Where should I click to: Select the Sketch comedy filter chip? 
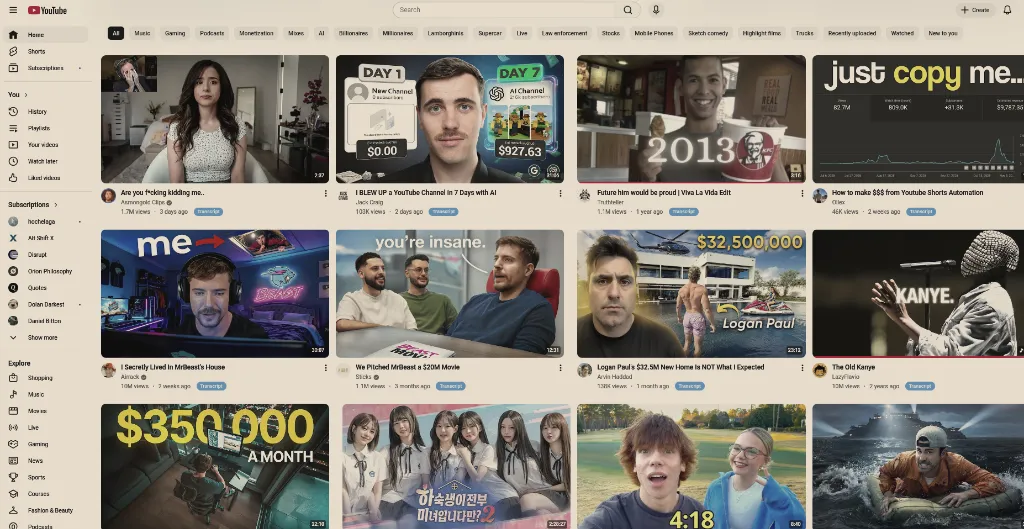708,33
